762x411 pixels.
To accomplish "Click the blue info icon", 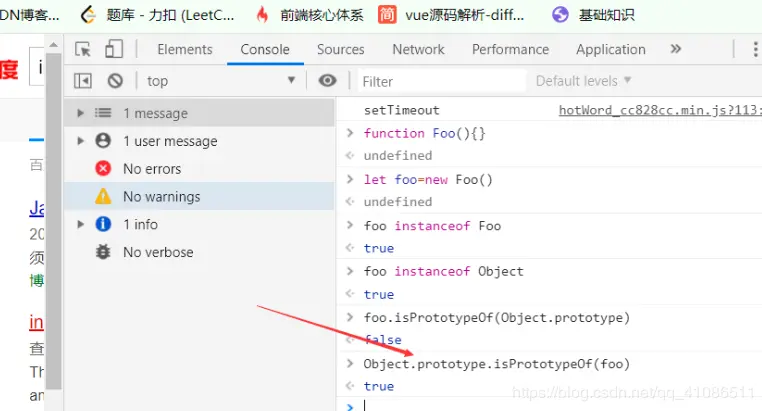I will [103, 223].
